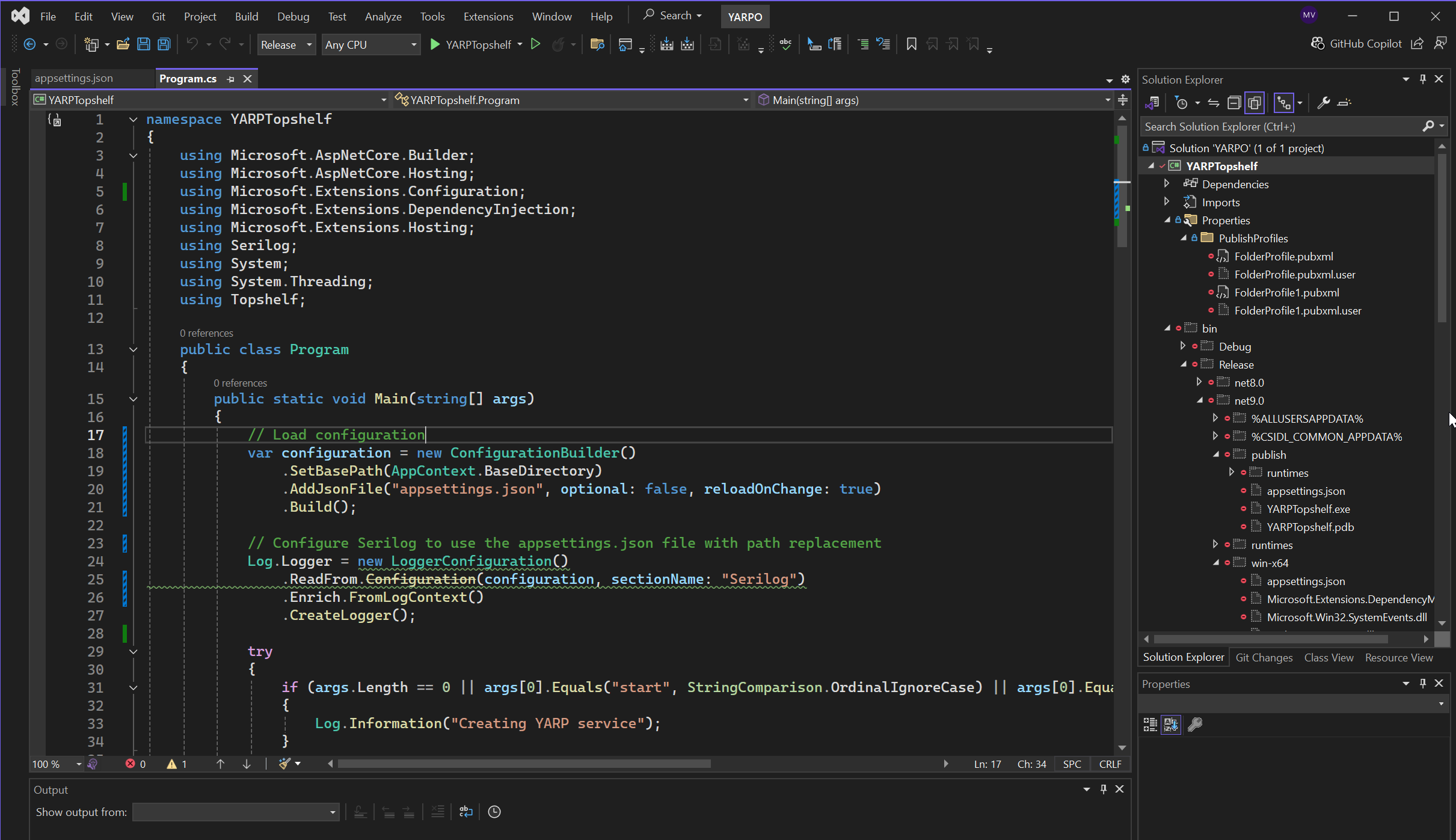Screen dimensions: 1456x840
Task: Open the YARPTopshelf.Program type dropdown
Action: pyautogui.click(x=571, y=100)
